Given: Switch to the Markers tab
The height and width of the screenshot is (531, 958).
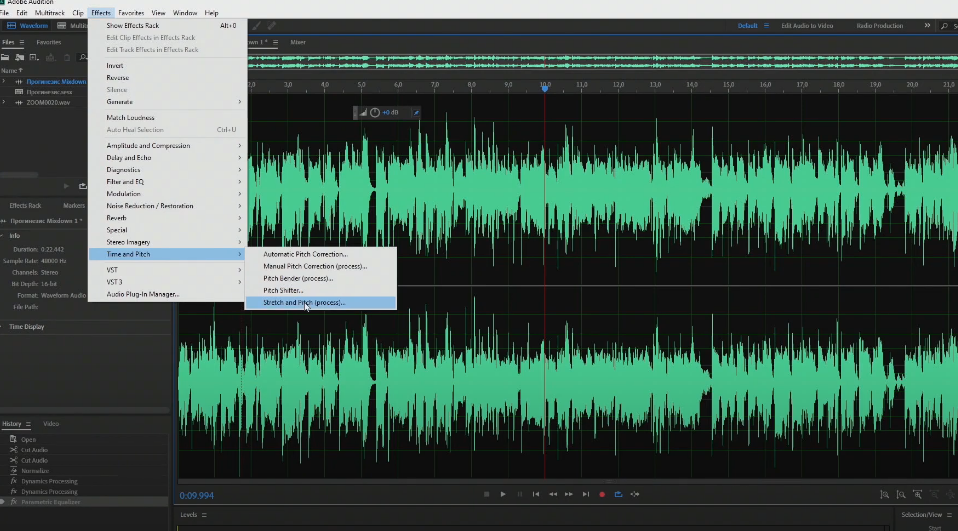Looking at the screenshot, I should coord(74,206).
